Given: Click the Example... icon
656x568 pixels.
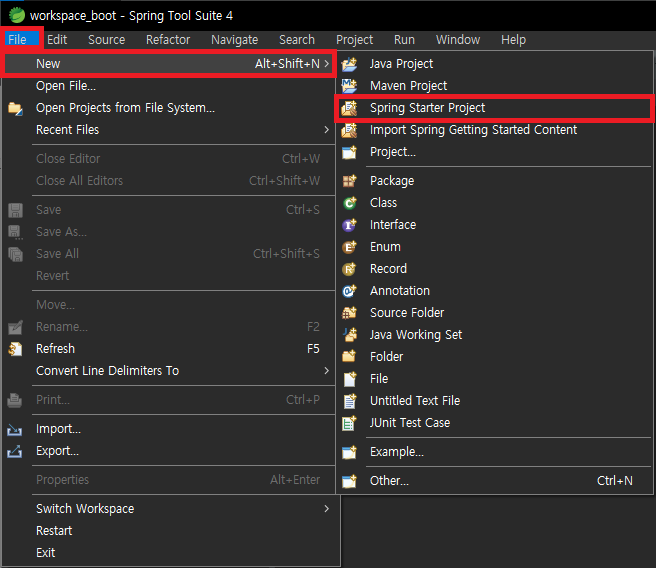Looking at the screenshot, I should (349, 452).
